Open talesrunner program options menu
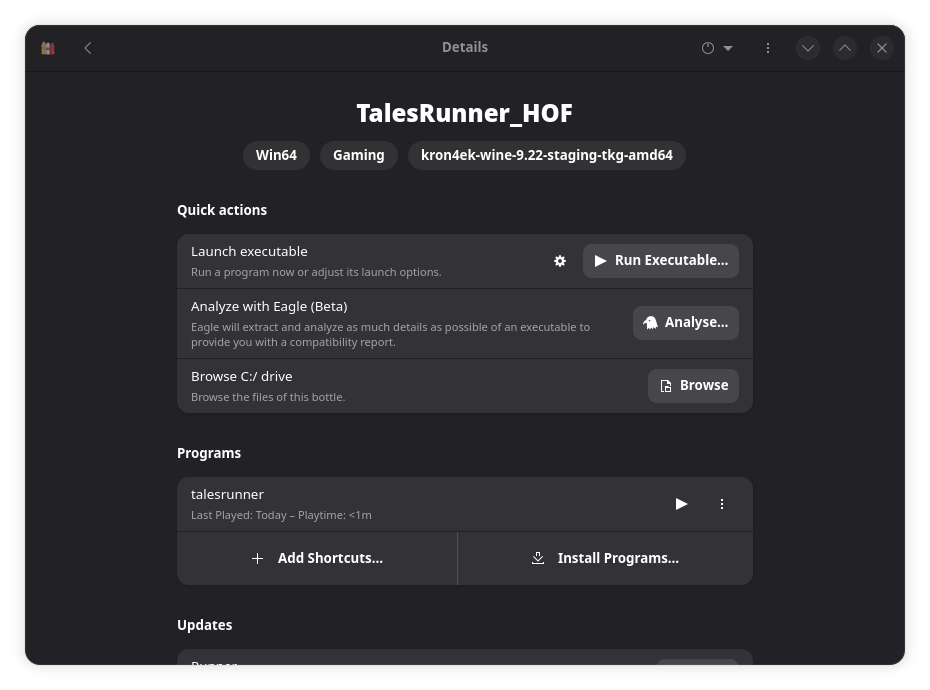 (722, 504)
